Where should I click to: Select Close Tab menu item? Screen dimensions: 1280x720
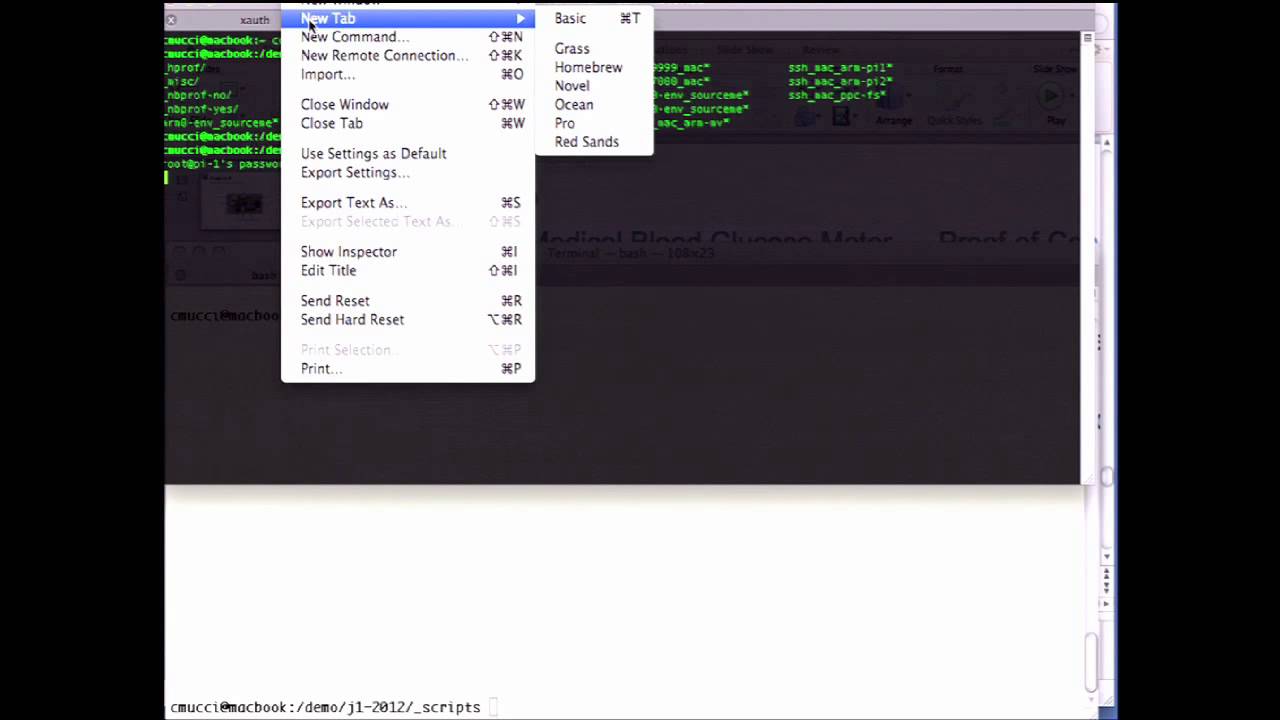[x=408, y=124]
